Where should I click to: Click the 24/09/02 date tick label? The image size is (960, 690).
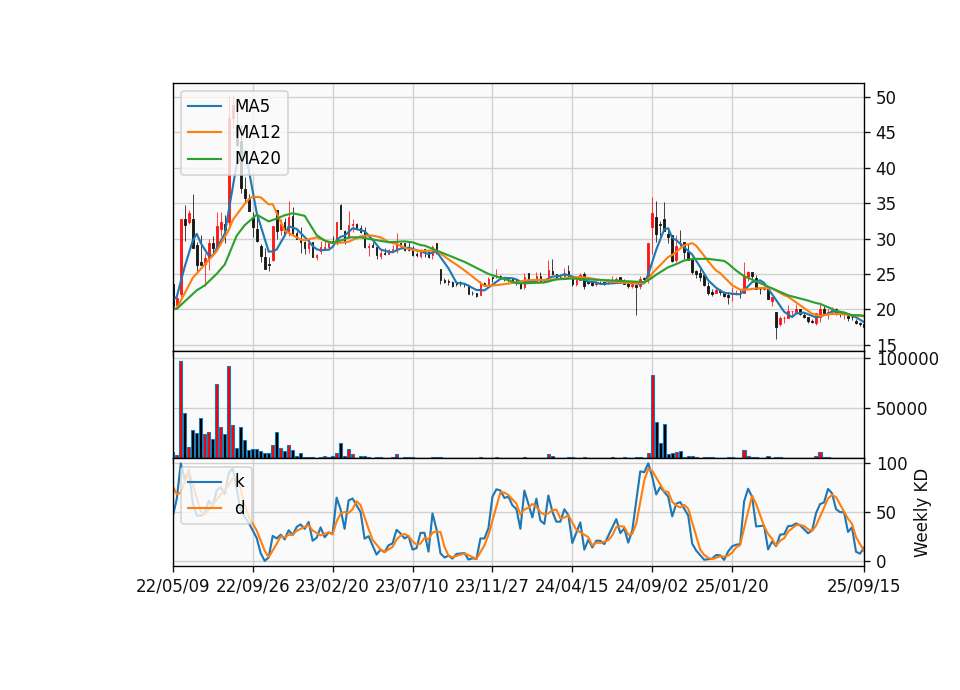pyautogui.click(x=651, y=586)
